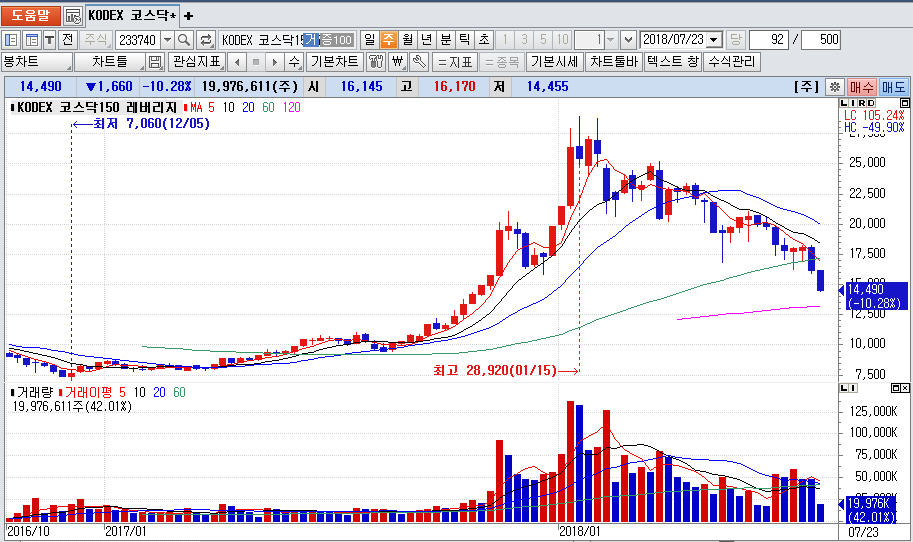This screenshot has height=542, width=913.
Task: Click the gear icon next to 매수
Action: click(x=835, y=88)
